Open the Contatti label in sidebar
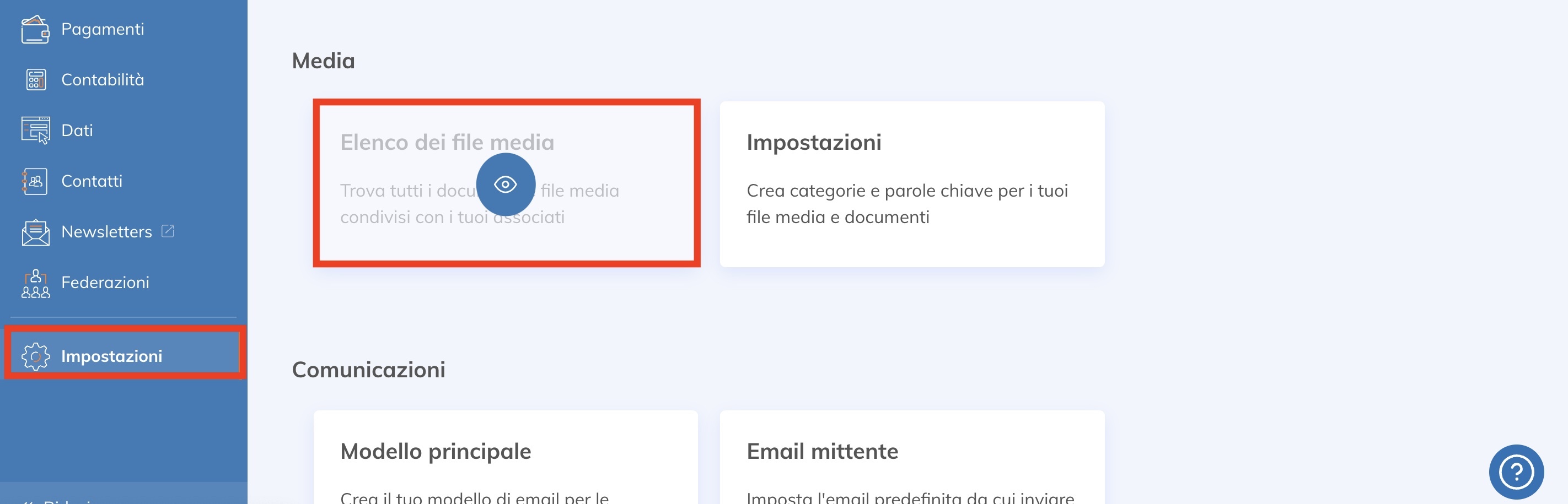The height and width of the screenshot is (504, 1568). pyautogui.click(x=92, y=181)
